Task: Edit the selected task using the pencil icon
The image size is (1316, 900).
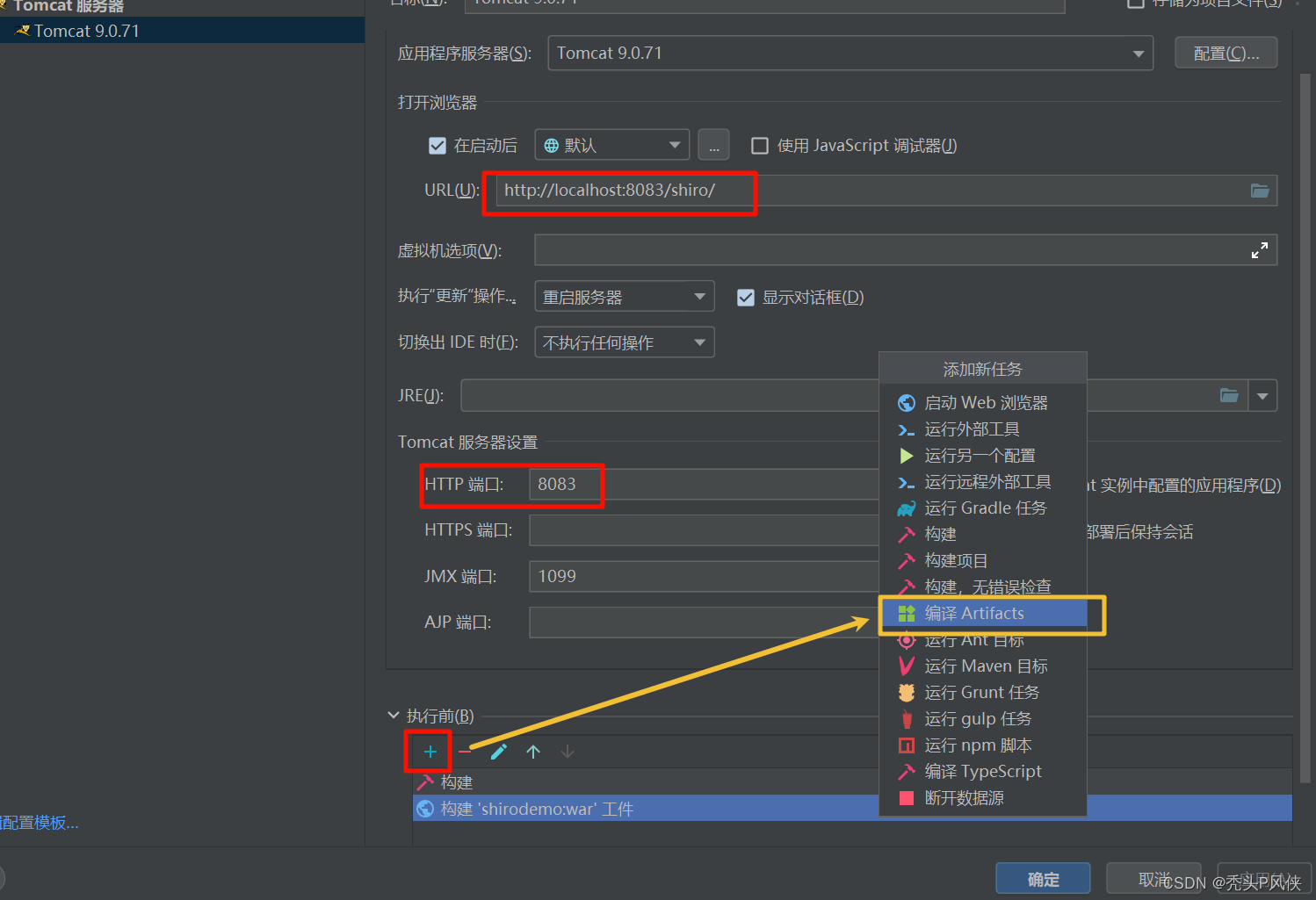Action: point(499,752)
